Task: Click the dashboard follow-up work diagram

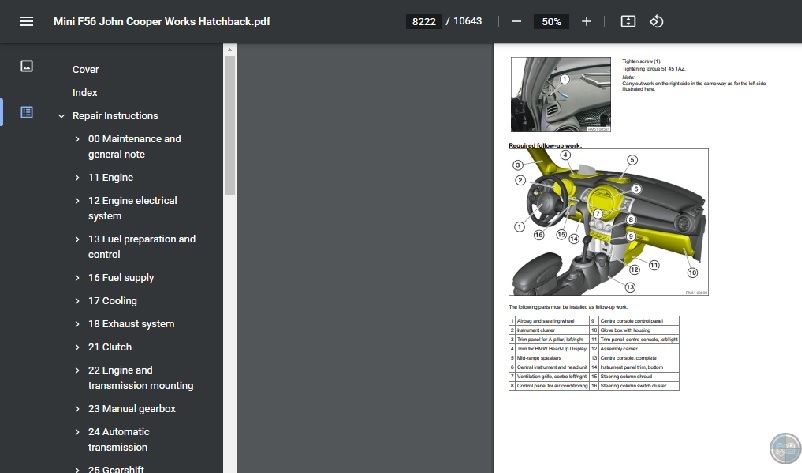Action: [x=609, y=222]
